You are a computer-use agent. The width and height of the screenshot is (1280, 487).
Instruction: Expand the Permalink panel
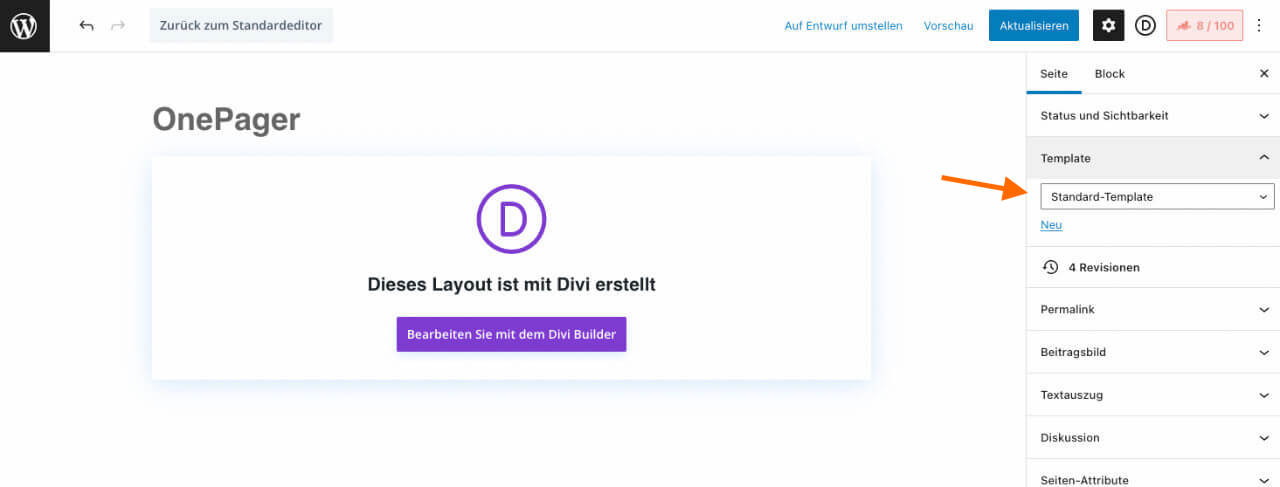tap(1153, 310)
